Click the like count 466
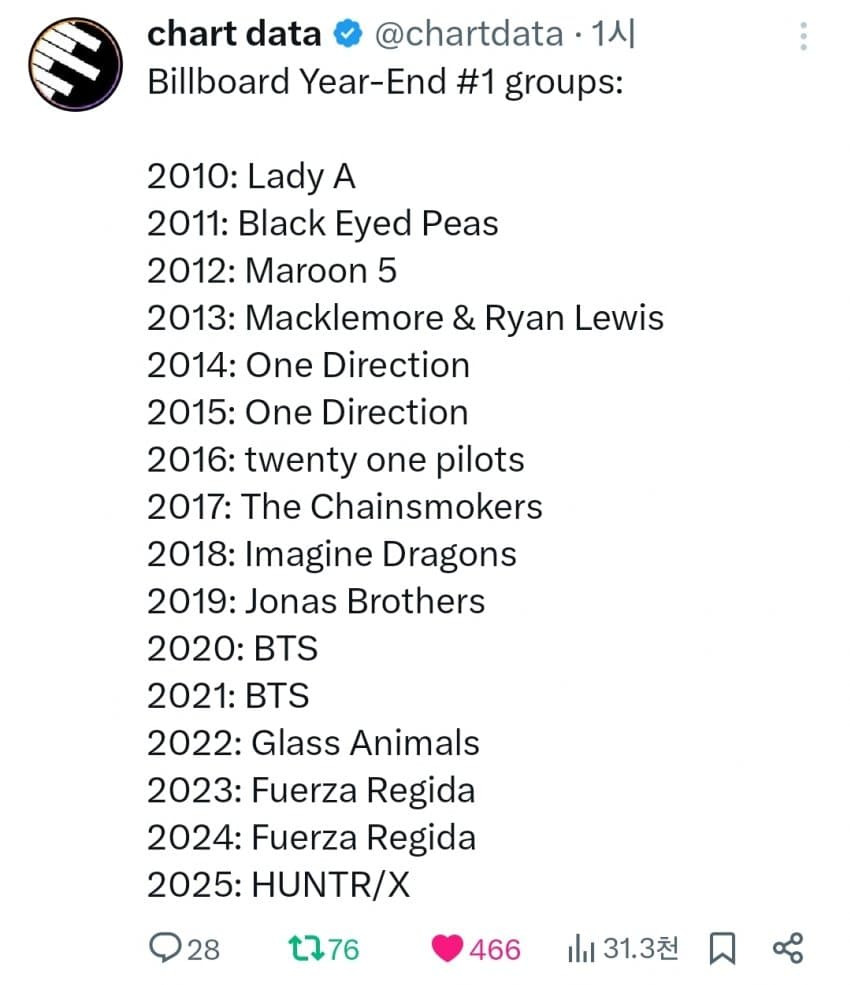 (x=494, y=948)
